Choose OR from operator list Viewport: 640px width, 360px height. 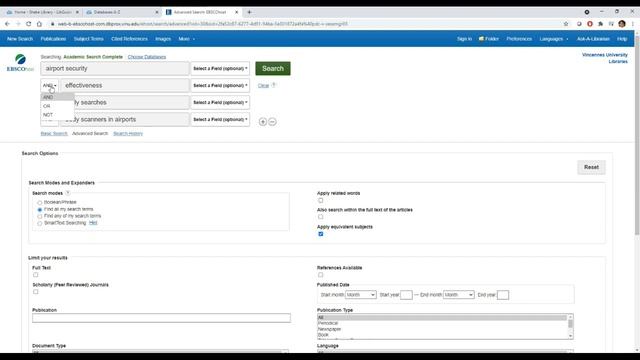(57, 106)
